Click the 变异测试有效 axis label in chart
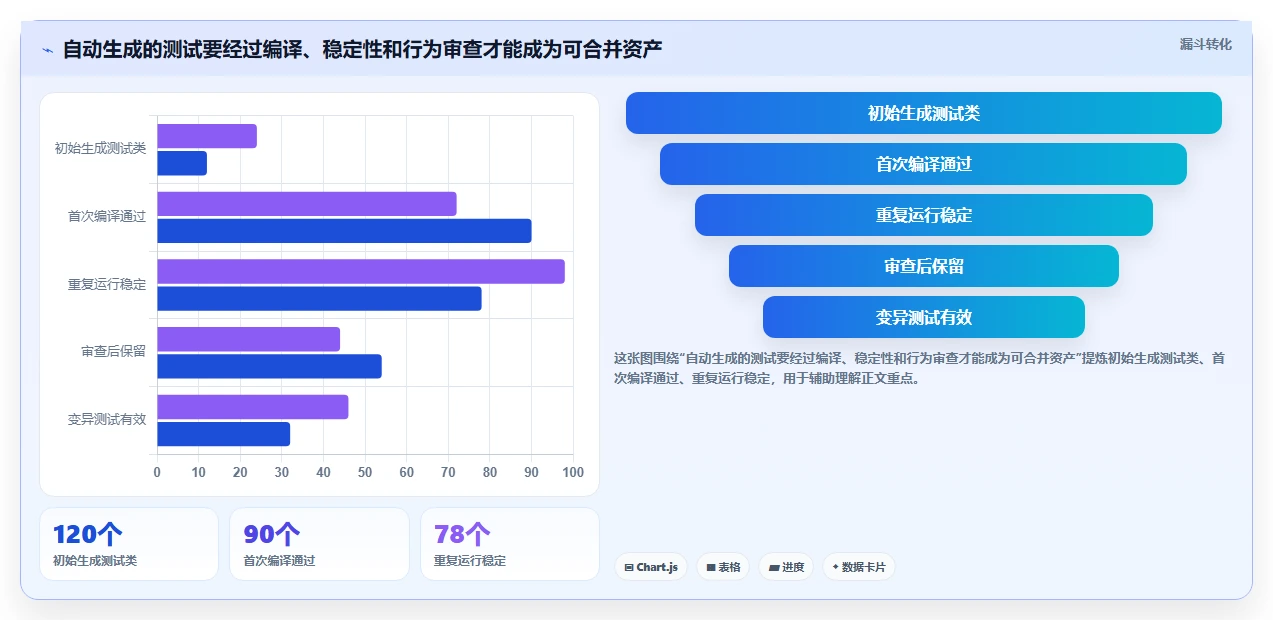 pos(107,420)
